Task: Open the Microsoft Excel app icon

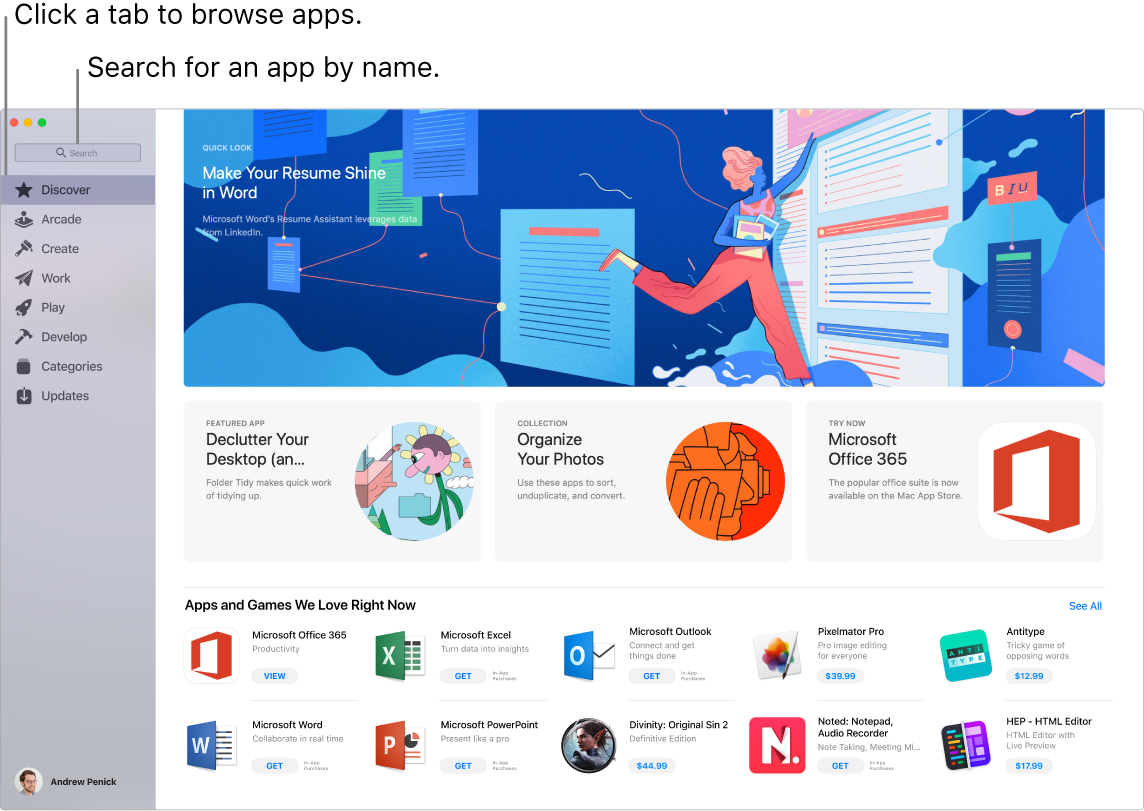Action: 400,656
